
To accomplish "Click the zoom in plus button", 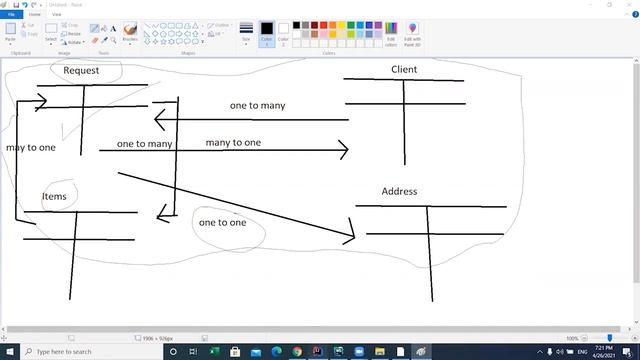I will (635, 338).
